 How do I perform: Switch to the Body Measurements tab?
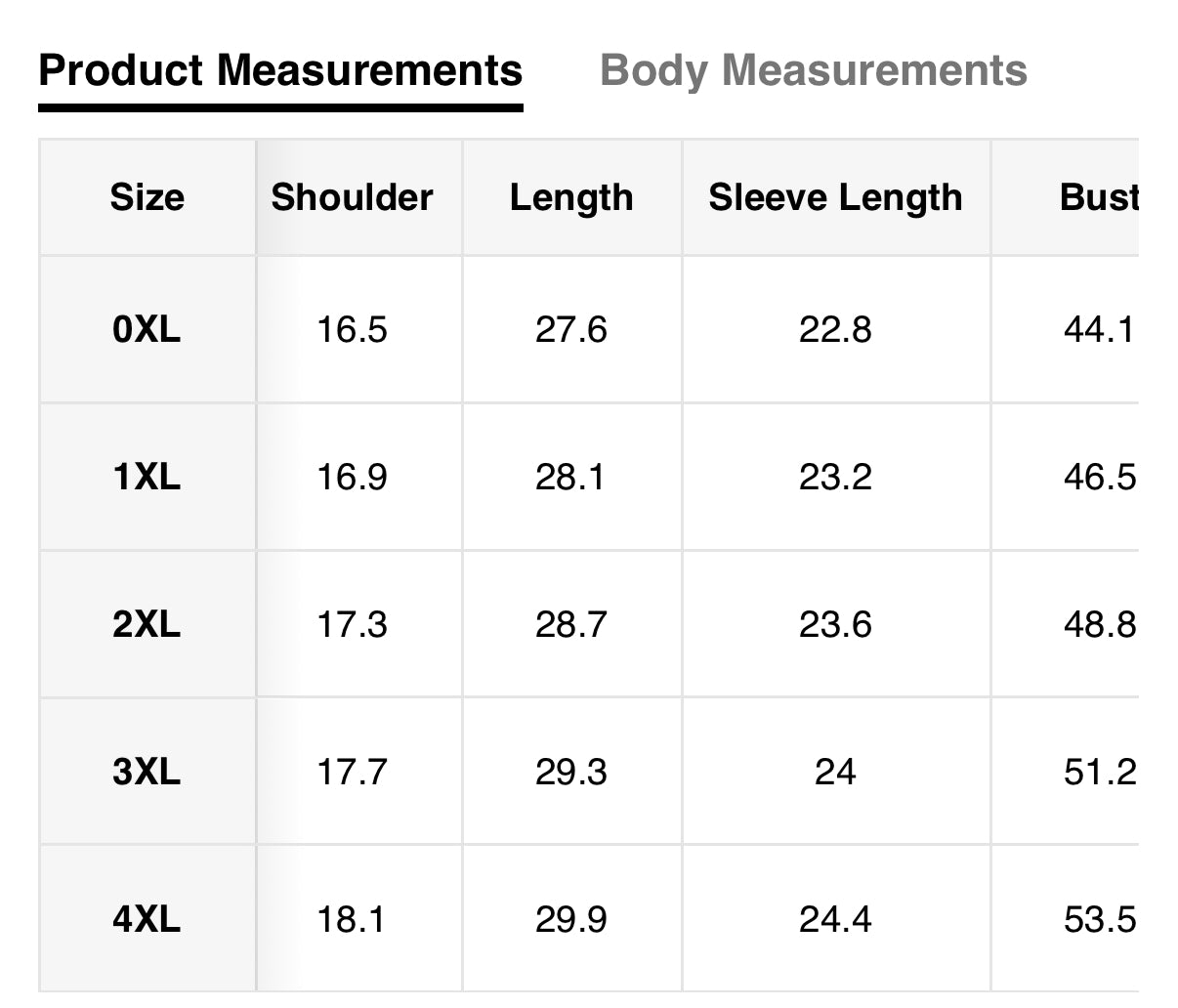pos(813,71)
